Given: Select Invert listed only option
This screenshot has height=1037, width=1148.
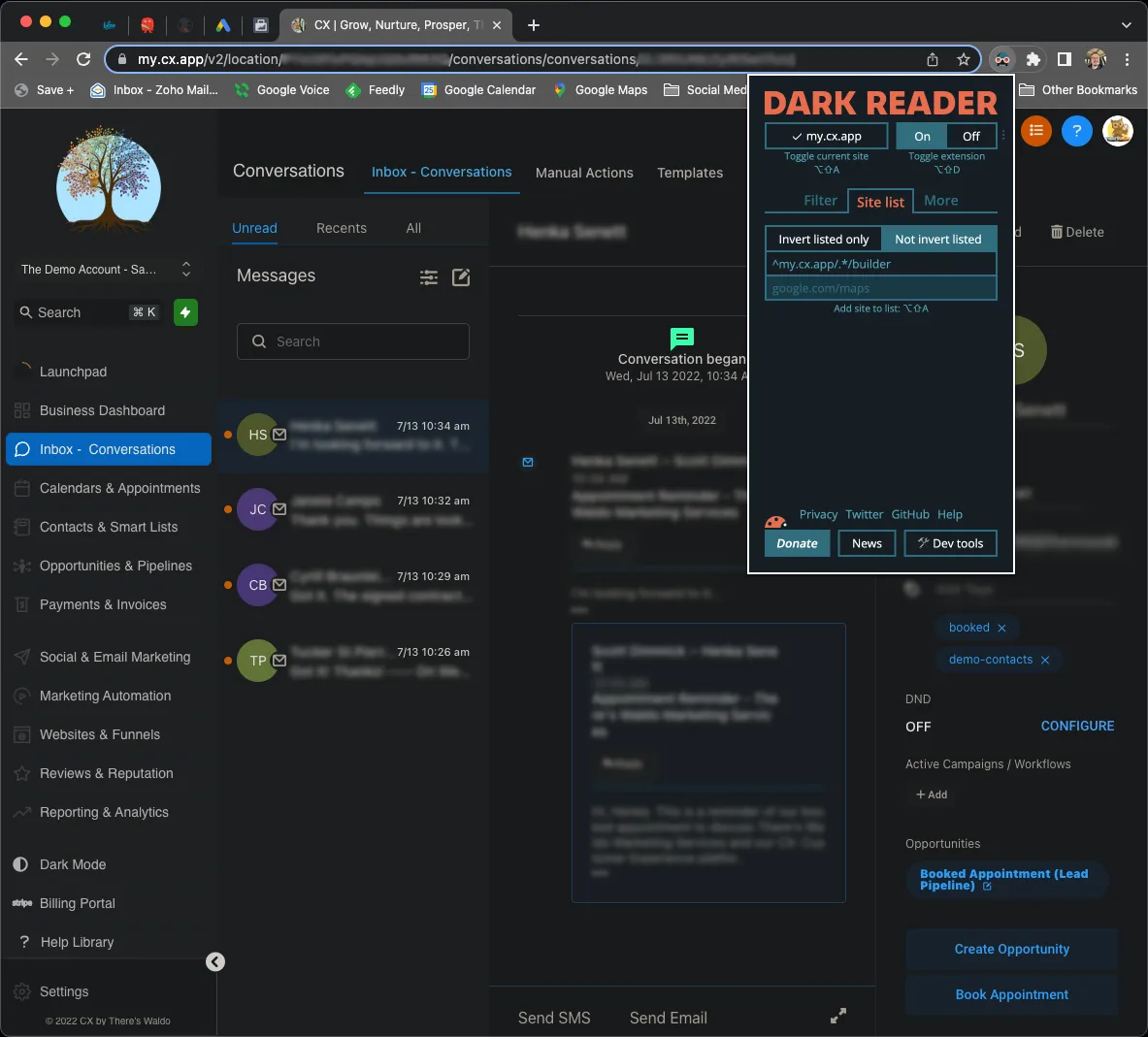Looking at the screenshot, I should (823, 239).
